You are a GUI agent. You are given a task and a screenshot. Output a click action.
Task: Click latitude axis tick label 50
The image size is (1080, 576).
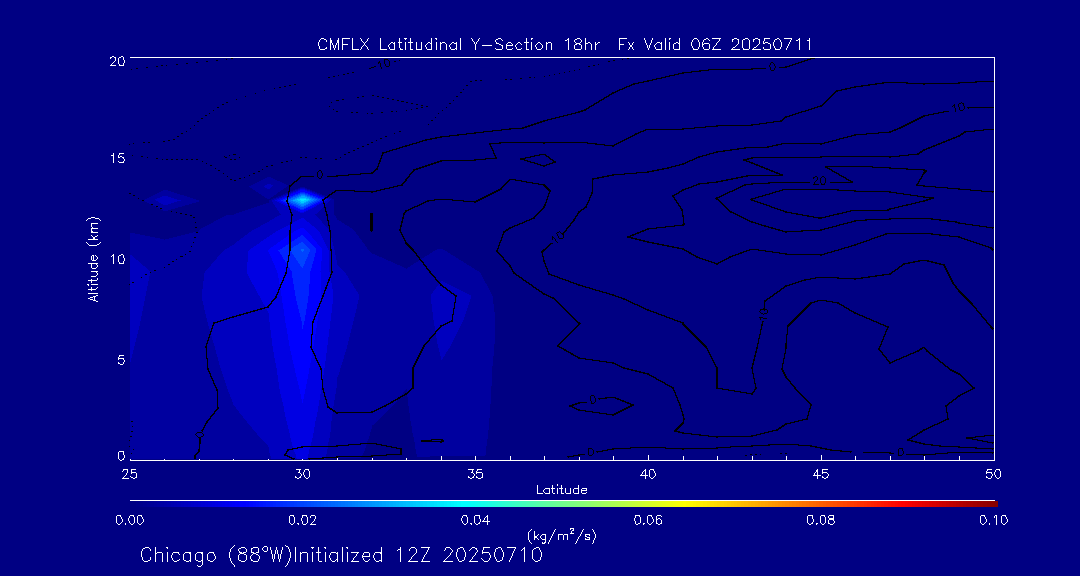993,474
